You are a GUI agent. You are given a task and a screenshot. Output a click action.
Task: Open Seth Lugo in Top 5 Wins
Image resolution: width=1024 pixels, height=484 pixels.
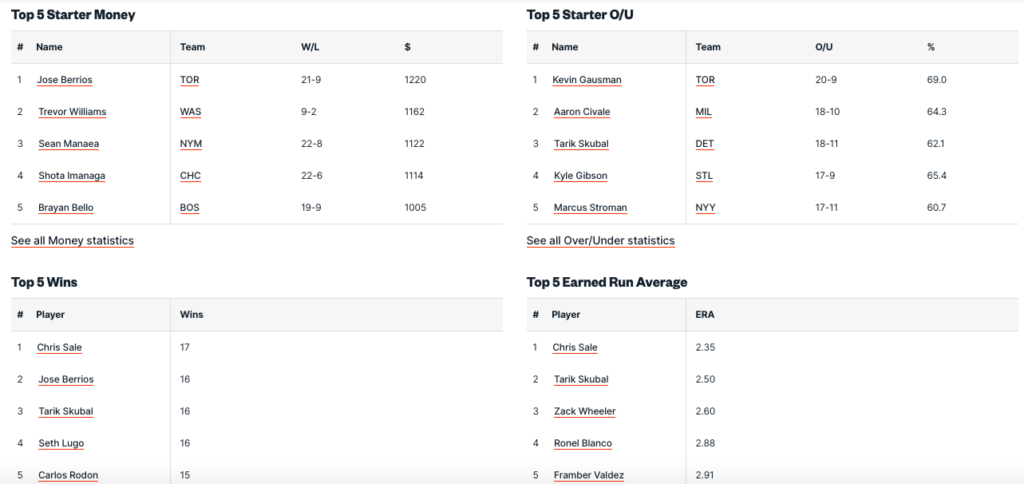click(60, 443)
